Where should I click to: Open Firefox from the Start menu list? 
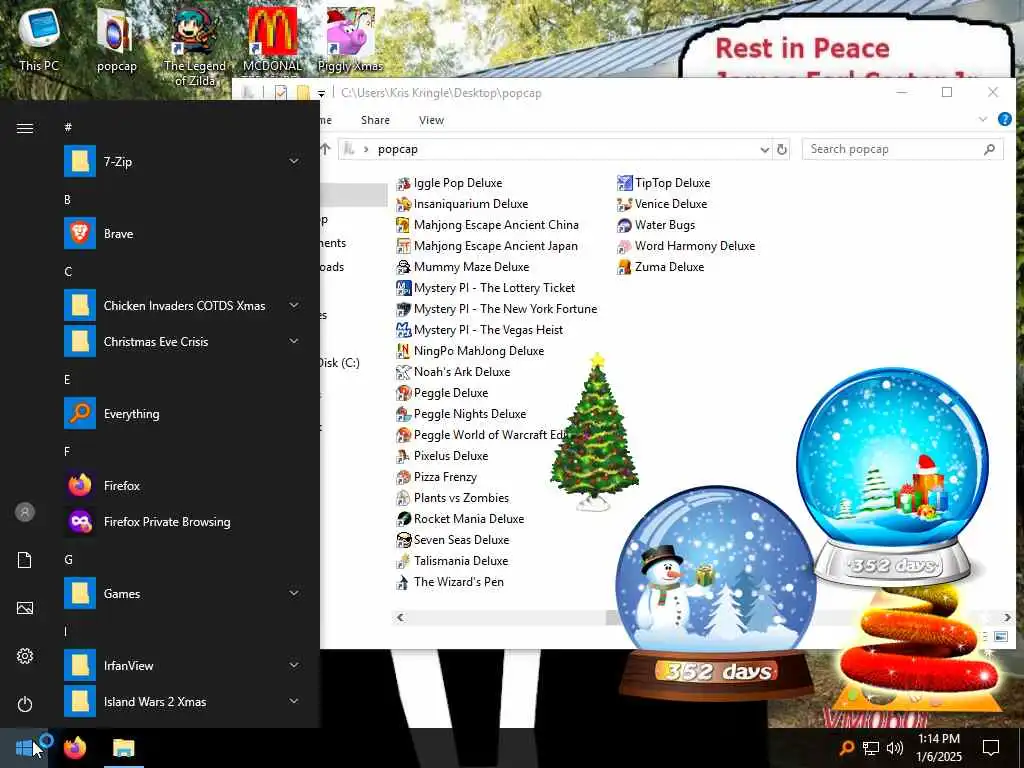(x=182, y=485)
